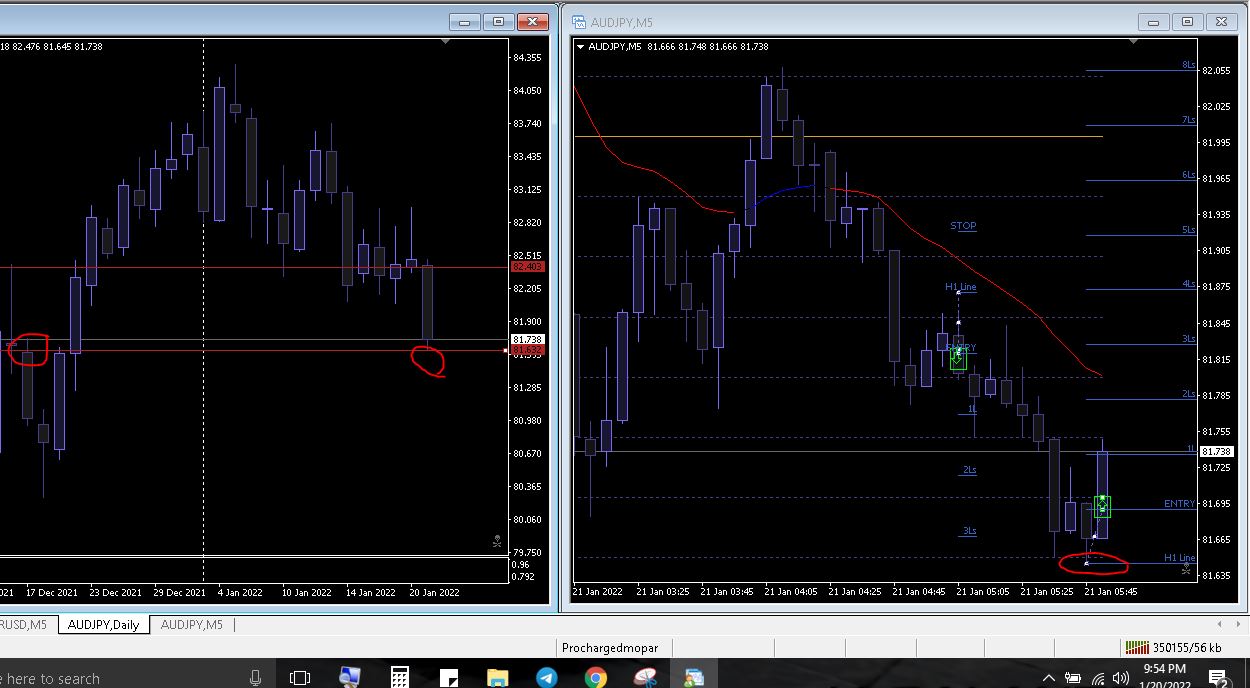Click the 21 Jan 05:45 time label
Image resolution: width=1250 pixels, height=688 pixels.
[x=1110, y=591]
